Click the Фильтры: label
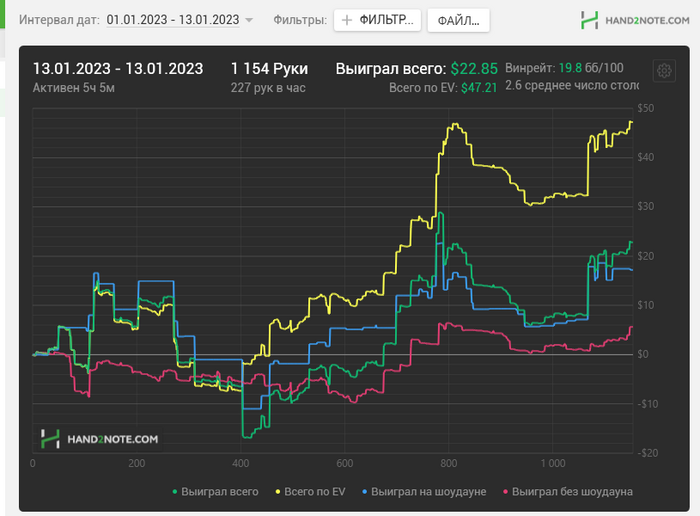Viewport: 700px width, 516px height. coord(300,20)
